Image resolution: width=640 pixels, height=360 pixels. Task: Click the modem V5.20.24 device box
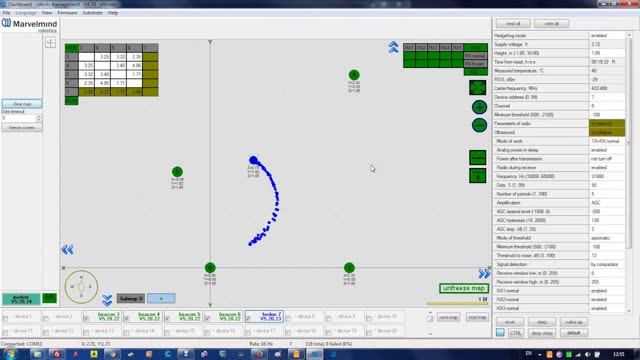tap(21, 299)
